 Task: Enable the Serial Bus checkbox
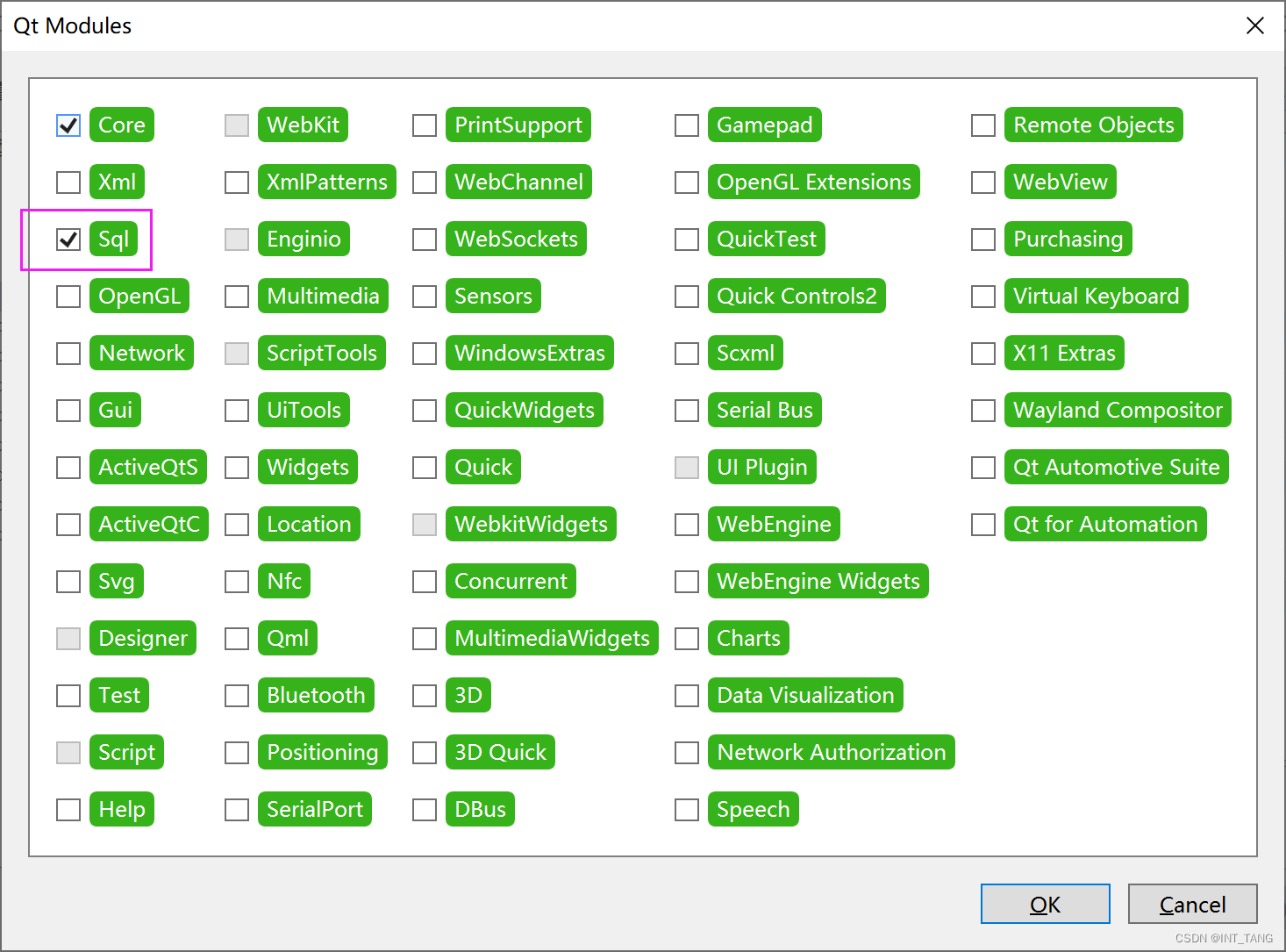coord(687,411)
